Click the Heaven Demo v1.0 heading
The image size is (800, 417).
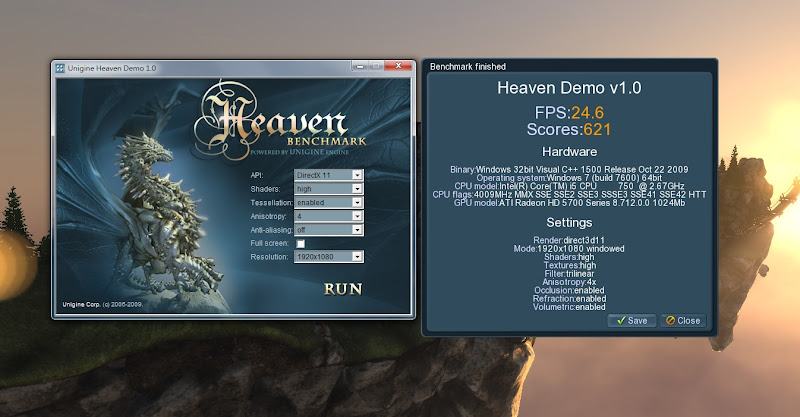point(569,88)
